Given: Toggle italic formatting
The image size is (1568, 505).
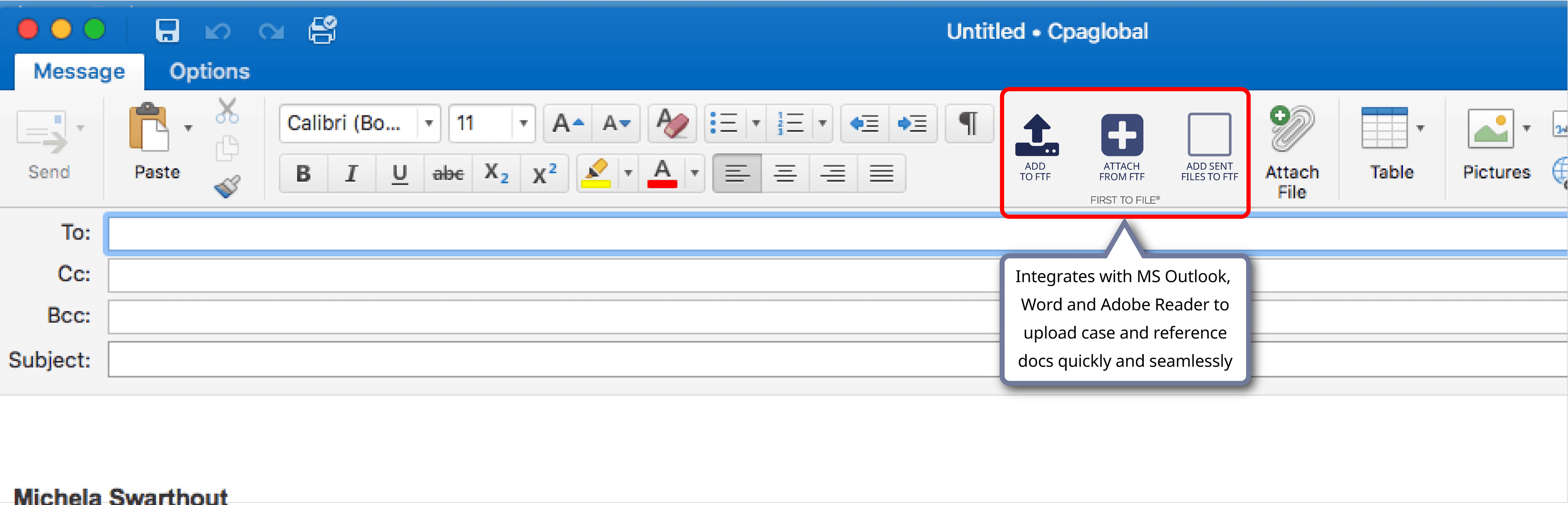Looking at the screenshot, I should (351, 174).
